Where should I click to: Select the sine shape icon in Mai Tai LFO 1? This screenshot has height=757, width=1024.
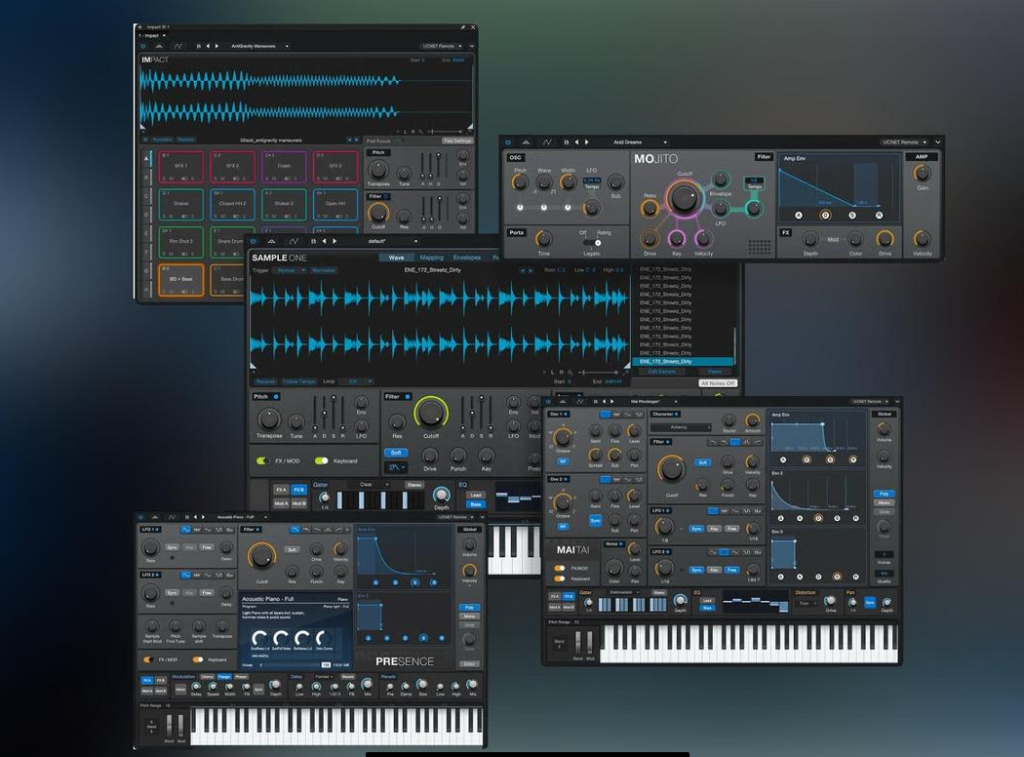pos(713,510)
